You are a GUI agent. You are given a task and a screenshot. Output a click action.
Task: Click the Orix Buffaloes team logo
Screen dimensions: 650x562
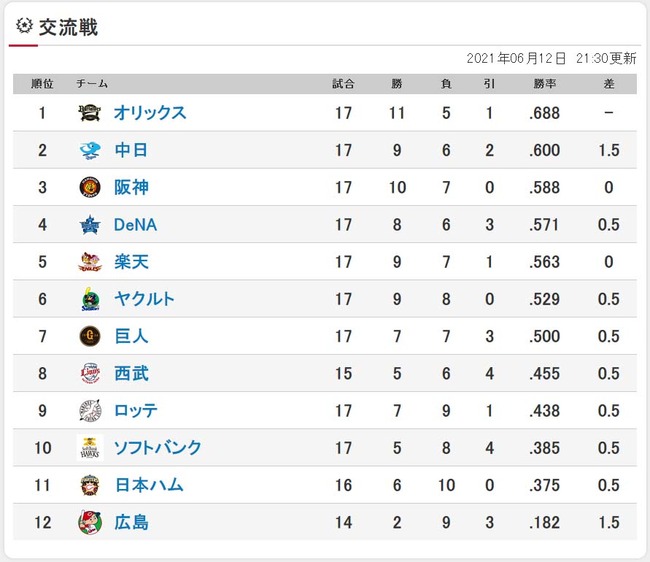90,113
